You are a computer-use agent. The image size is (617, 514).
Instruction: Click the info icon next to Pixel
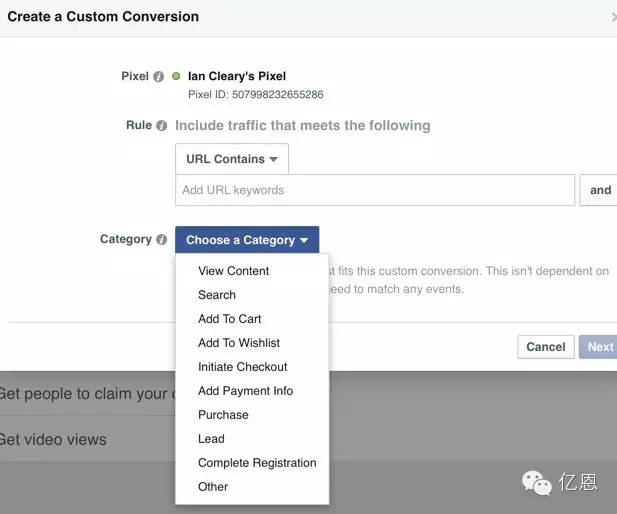pos(159,76)
